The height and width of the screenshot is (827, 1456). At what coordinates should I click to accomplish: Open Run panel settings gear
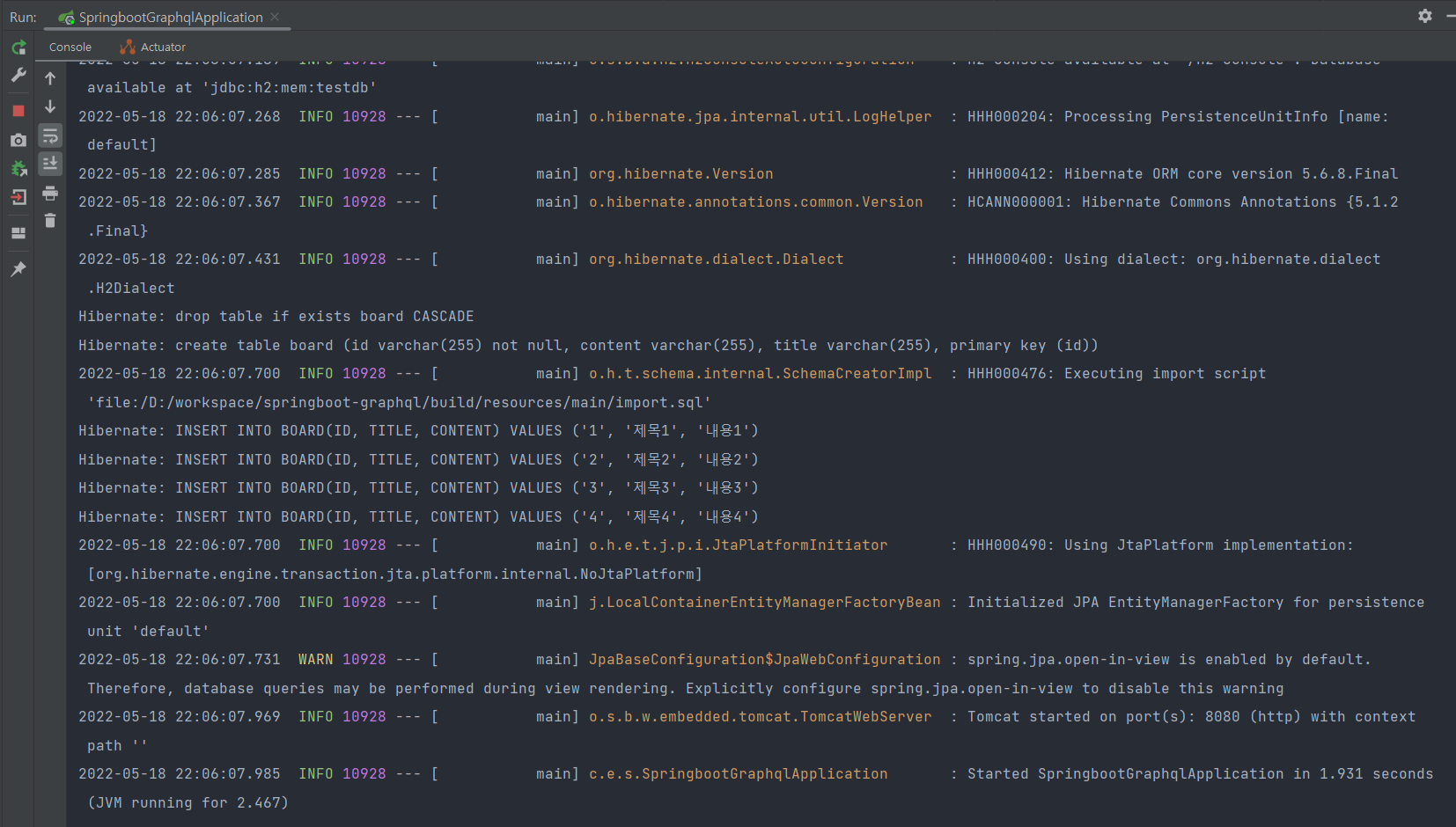click(1425, 16)
